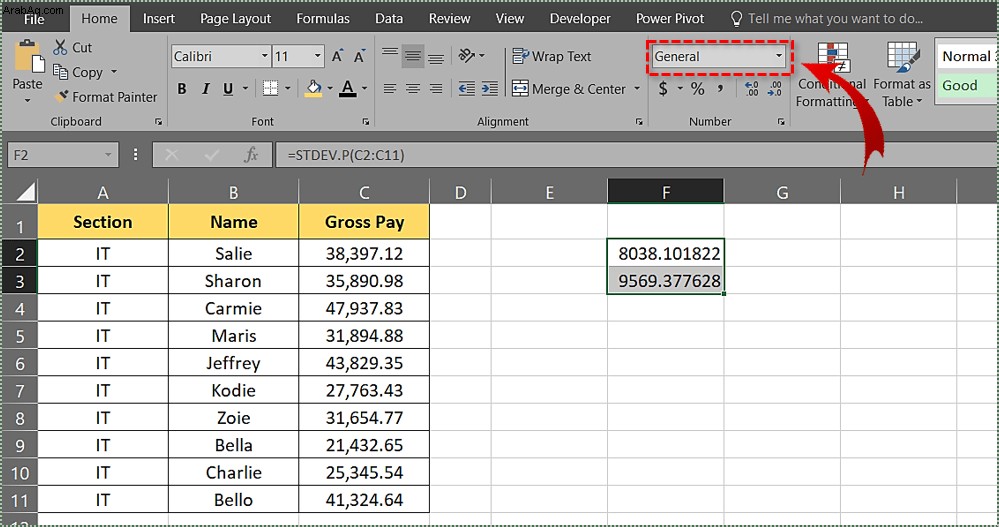
Task: Expand borders options arrow
Action: [x=287, y=89]
